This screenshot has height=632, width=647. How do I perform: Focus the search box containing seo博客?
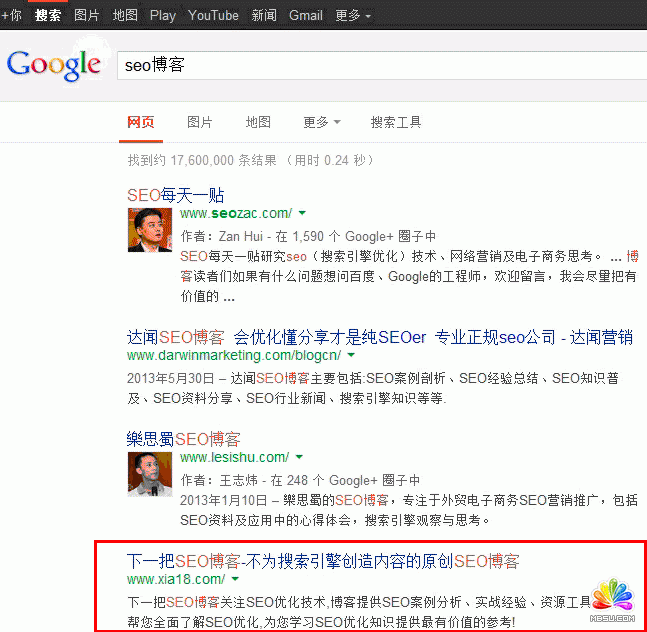[382, 66]
